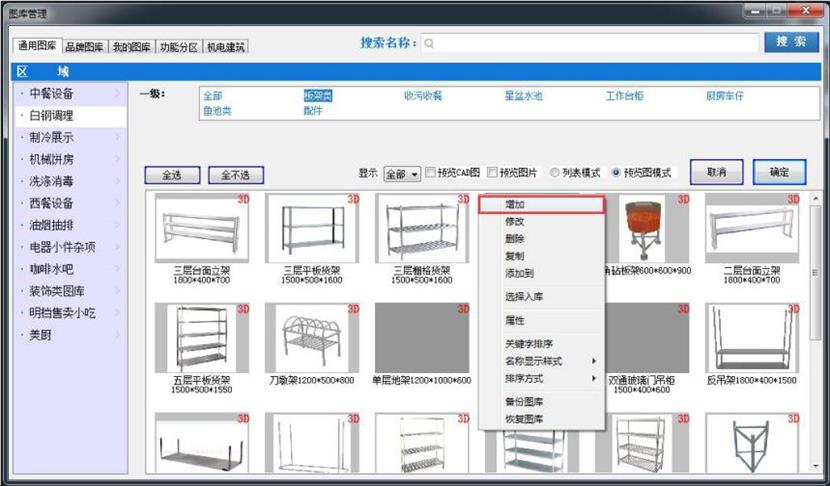The height and width of the screenshot is (486, 830).
Task: Select the 三层台面立架 thumbnail
Action: pos(202,228)
